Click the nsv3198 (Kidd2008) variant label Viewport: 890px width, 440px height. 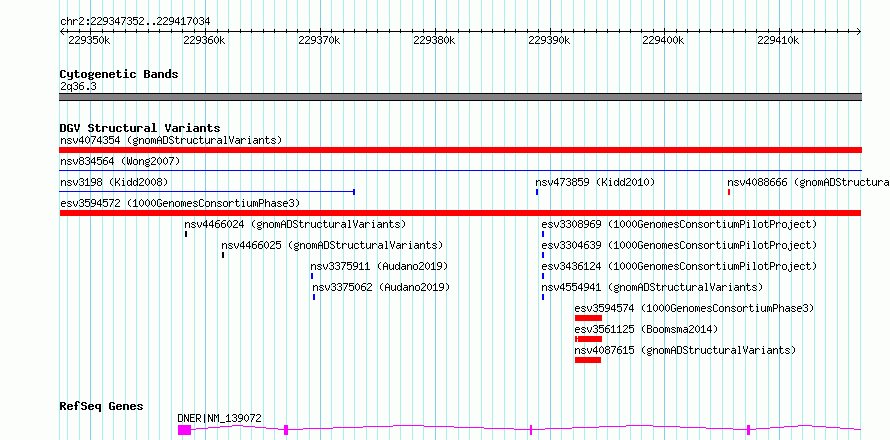114,182
